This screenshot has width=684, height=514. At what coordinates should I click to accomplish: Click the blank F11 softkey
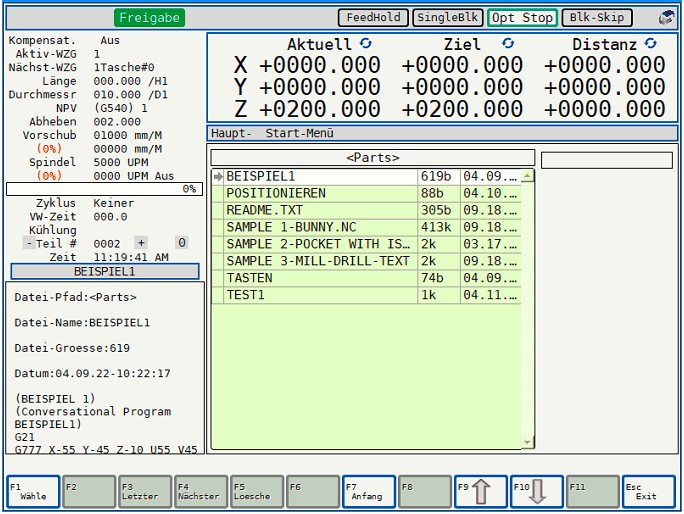click(593, 491)
